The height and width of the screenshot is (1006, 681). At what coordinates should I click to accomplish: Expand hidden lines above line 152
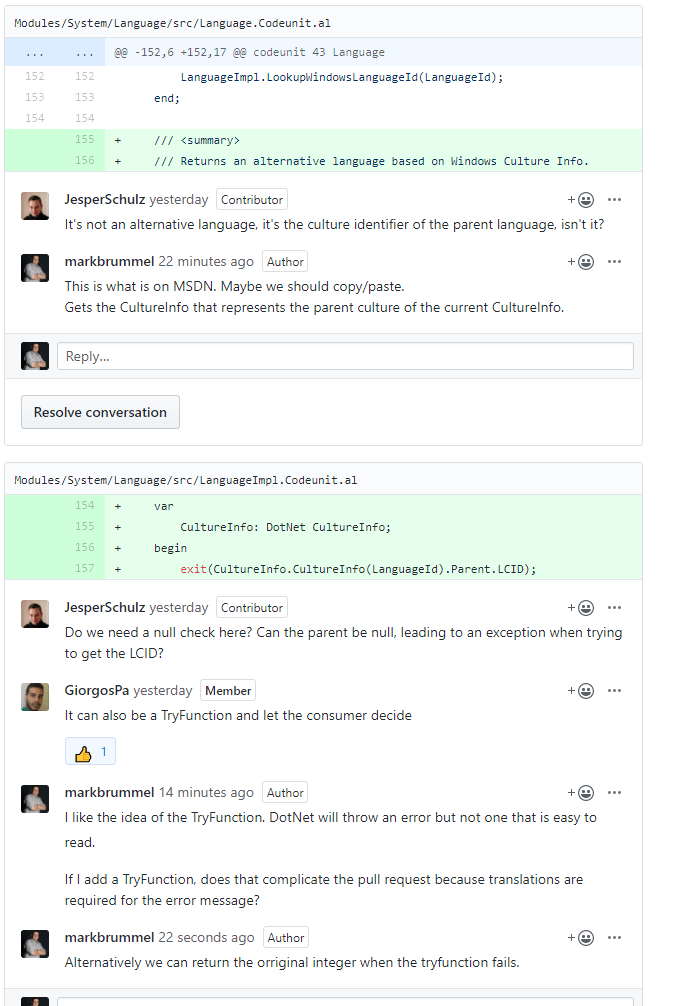coord(35,52)
